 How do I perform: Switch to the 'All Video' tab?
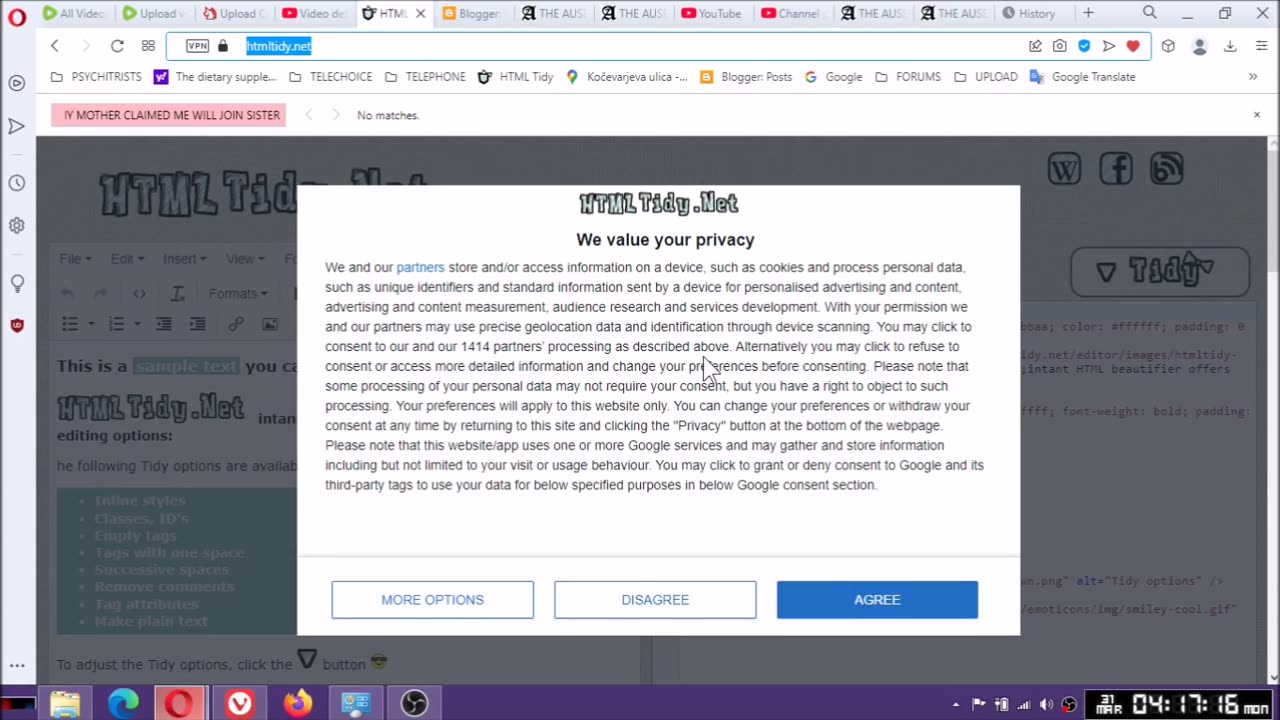pyautogui.click(x=74, y=13)
